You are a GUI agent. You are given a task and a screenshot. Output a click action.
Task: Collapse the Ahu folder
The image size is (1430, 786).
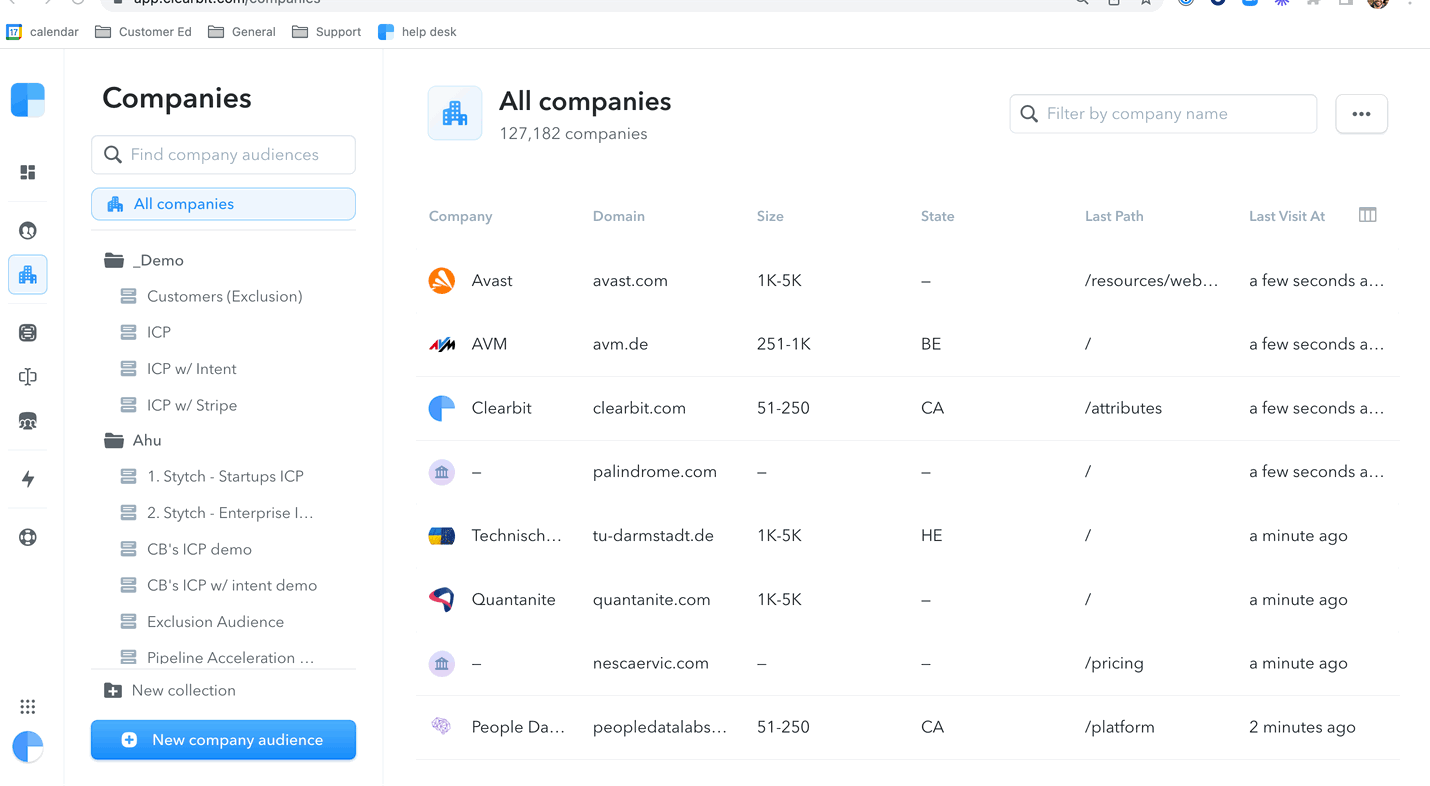point(114,440)
